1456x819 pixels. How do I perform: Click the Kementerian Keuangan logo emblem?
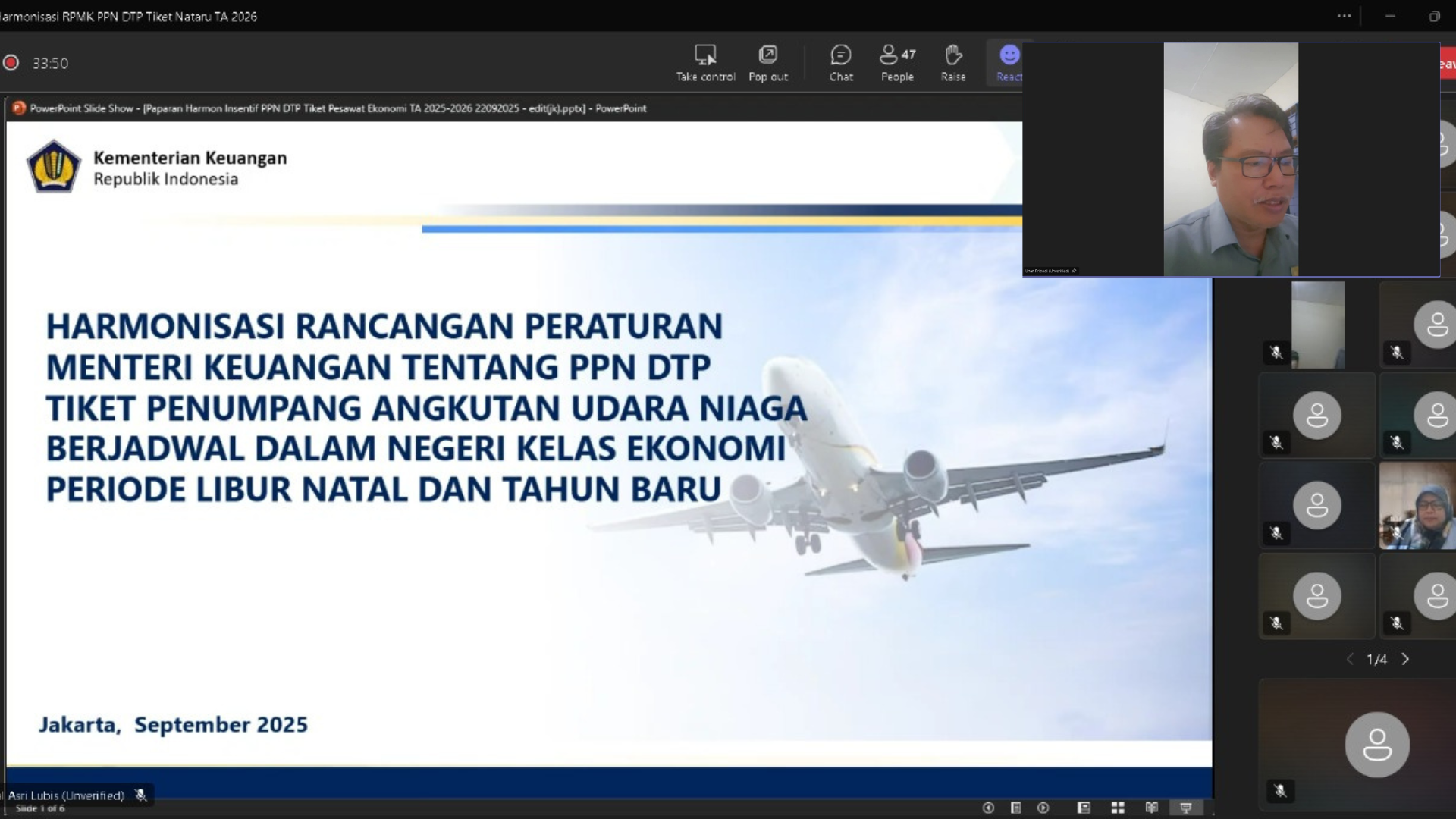pos(53,166)
